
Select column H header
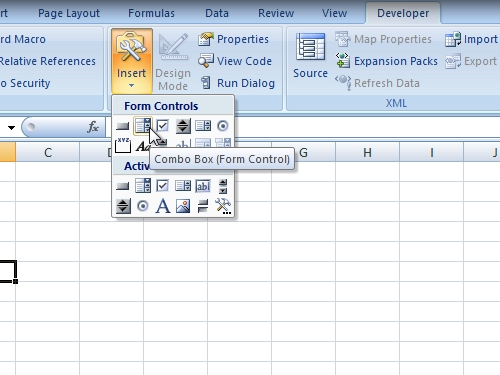pyautogui.click(x=367, y=152)
